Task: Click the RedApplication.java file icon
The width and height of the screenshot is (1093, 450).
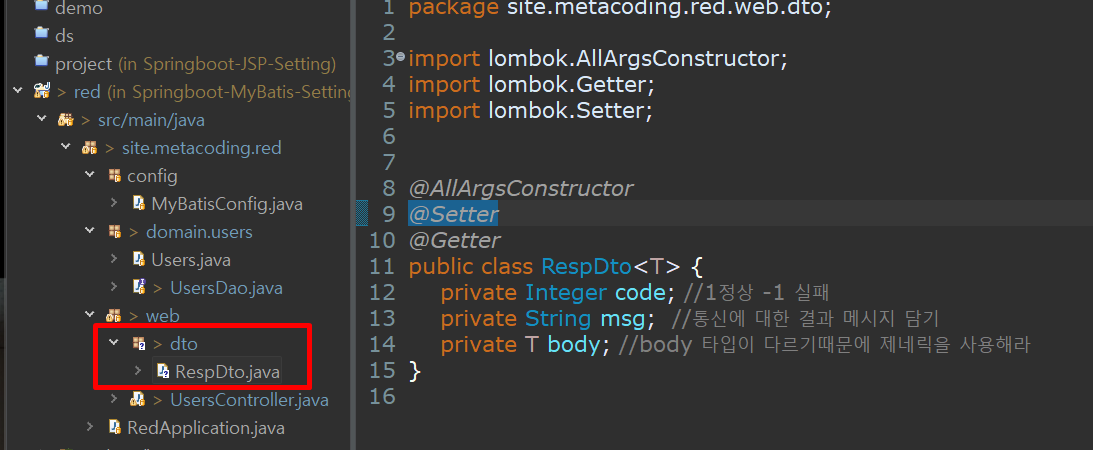Action: [x=114, y=427]
